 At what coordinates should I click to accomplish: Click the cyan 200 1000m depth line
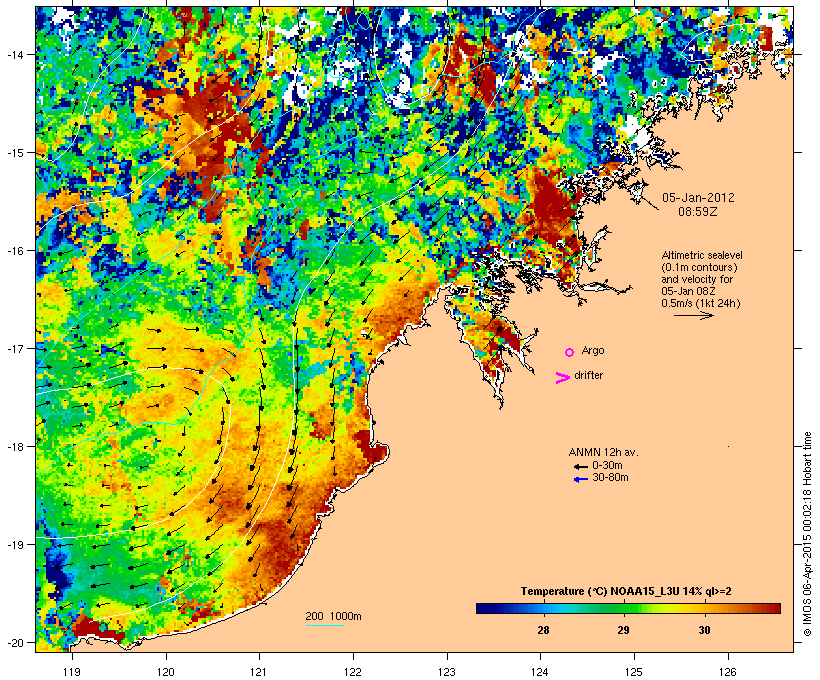coord(324,625)
